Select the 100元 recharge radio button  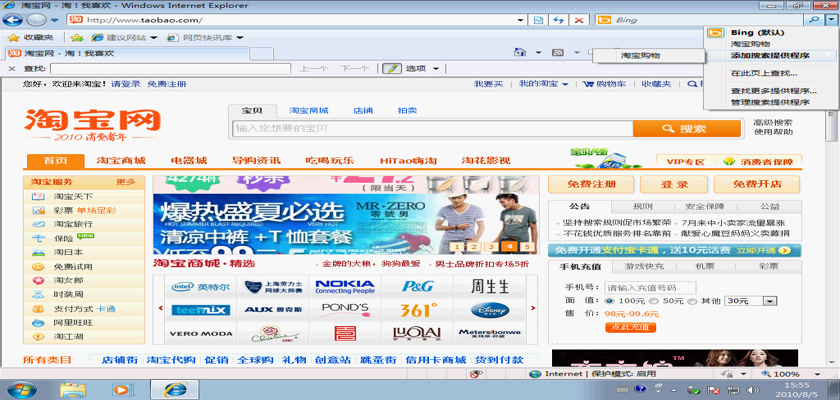coord(611,300)
